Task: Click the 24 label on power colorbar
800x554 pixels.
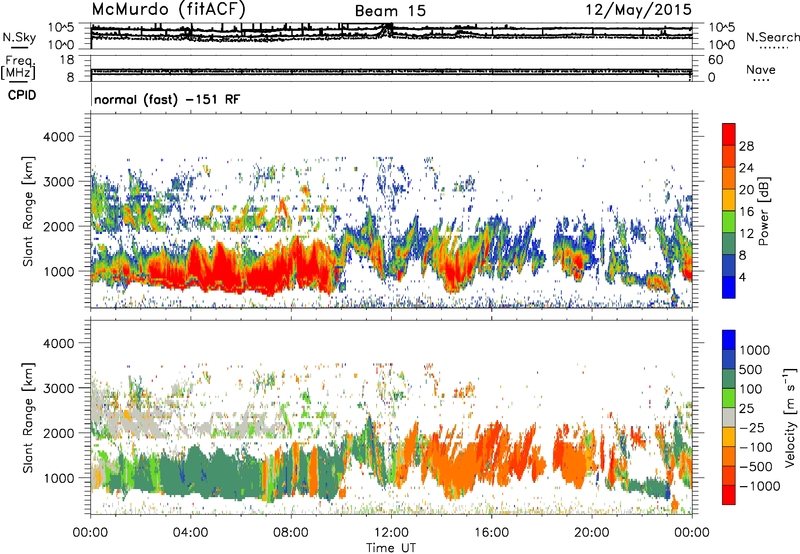Action: tap(746, 168)
